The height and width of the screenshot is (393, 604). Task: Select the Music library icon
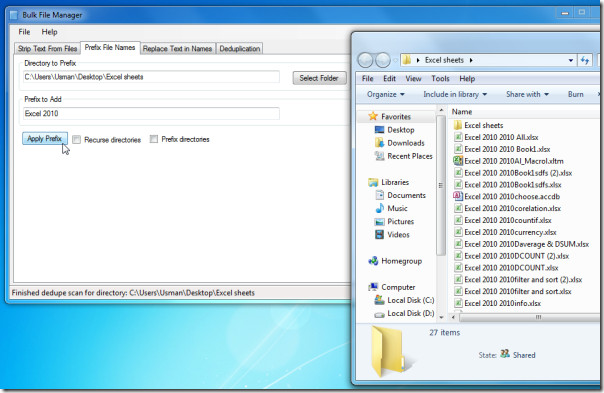click(x=379, y=208)
